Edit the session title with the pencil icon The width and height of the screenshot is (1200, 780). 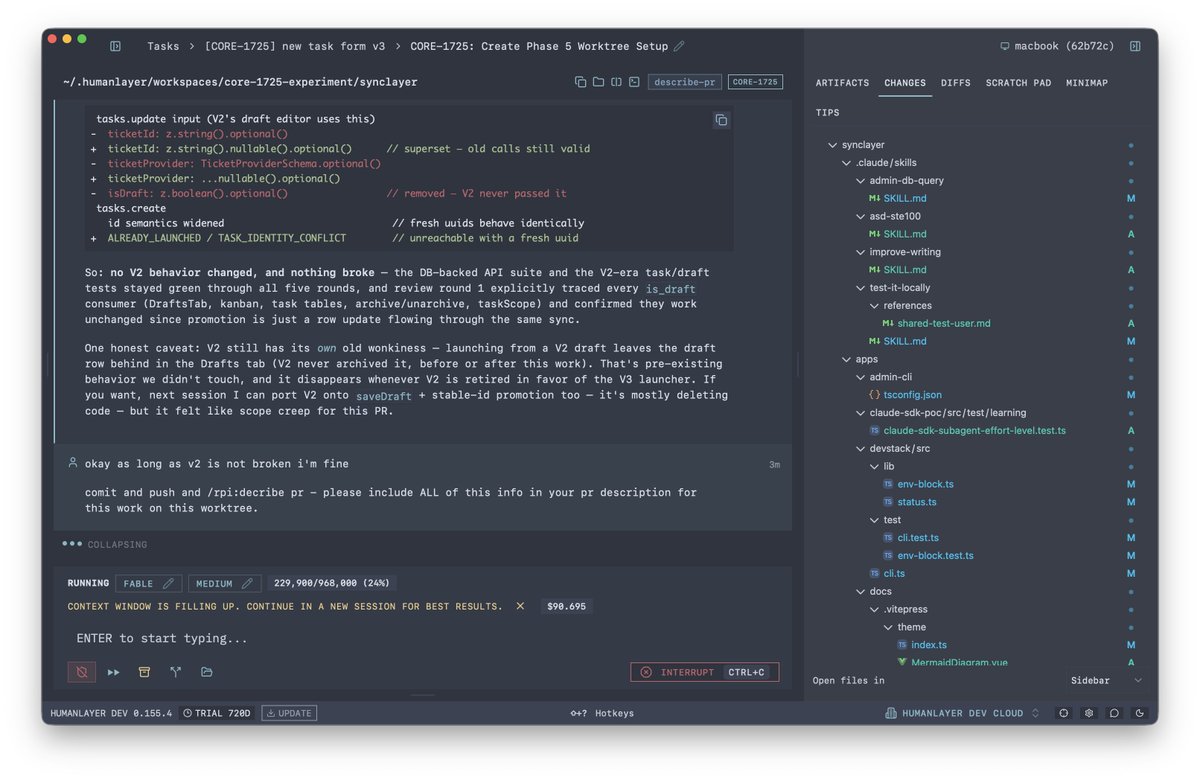[x=679, y=46]
